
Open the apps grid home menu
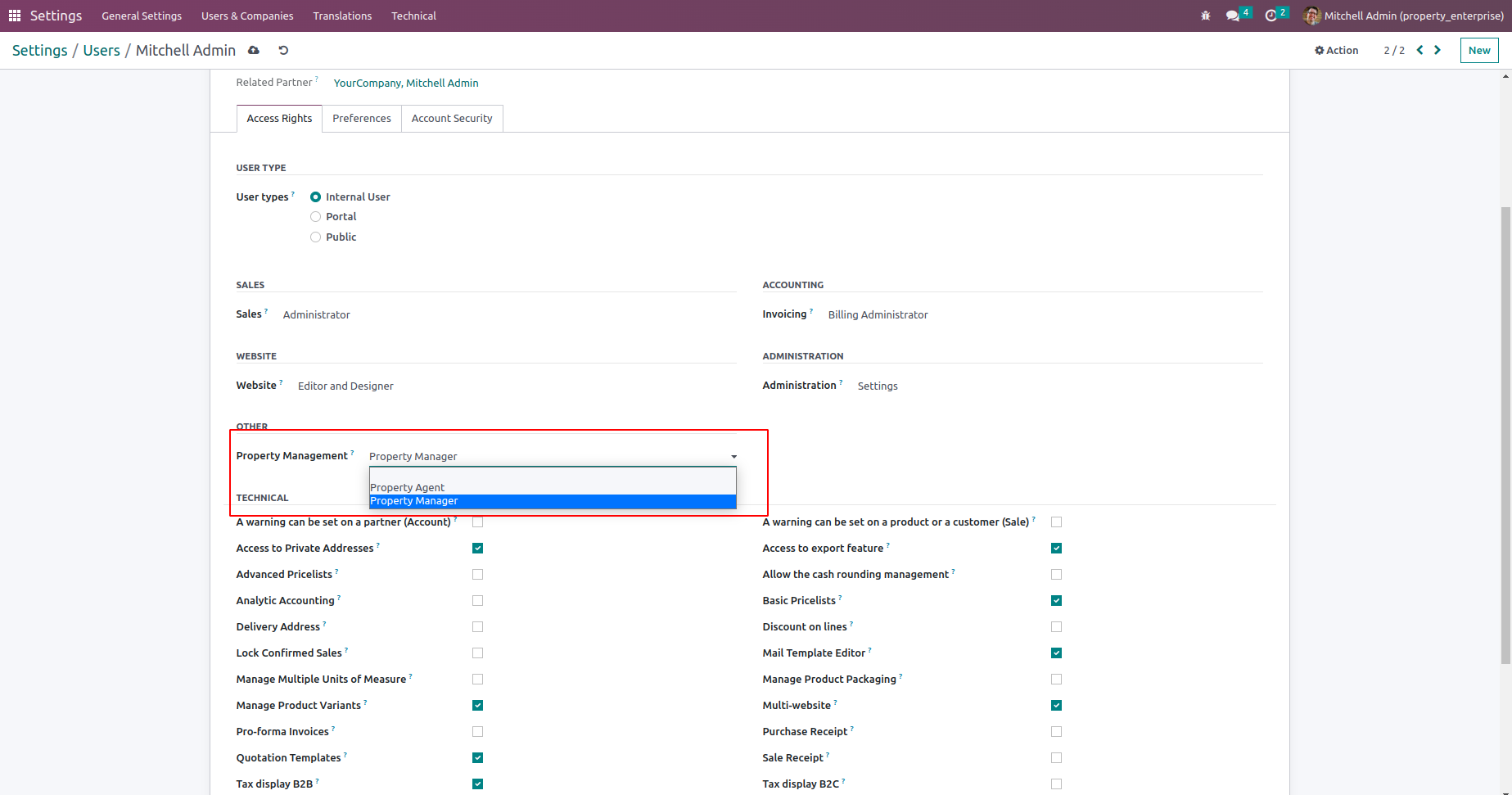pos(15,16)
